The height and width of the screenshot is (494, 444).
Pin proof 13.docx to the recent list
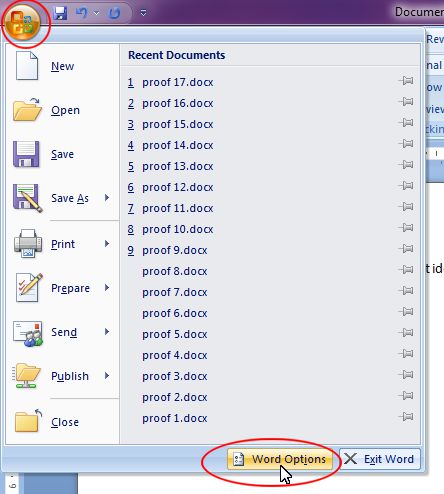click(406, 164)
